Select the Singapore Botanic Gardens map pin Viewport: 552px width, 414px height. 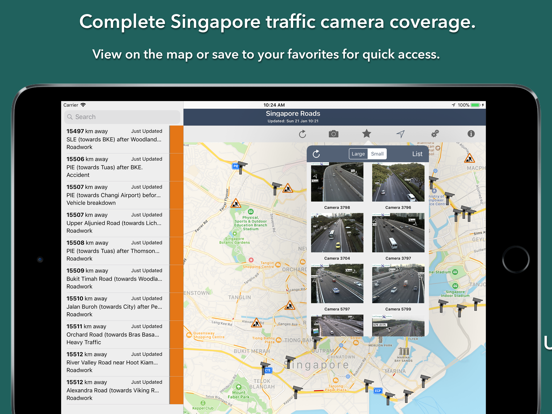(235, 234)
